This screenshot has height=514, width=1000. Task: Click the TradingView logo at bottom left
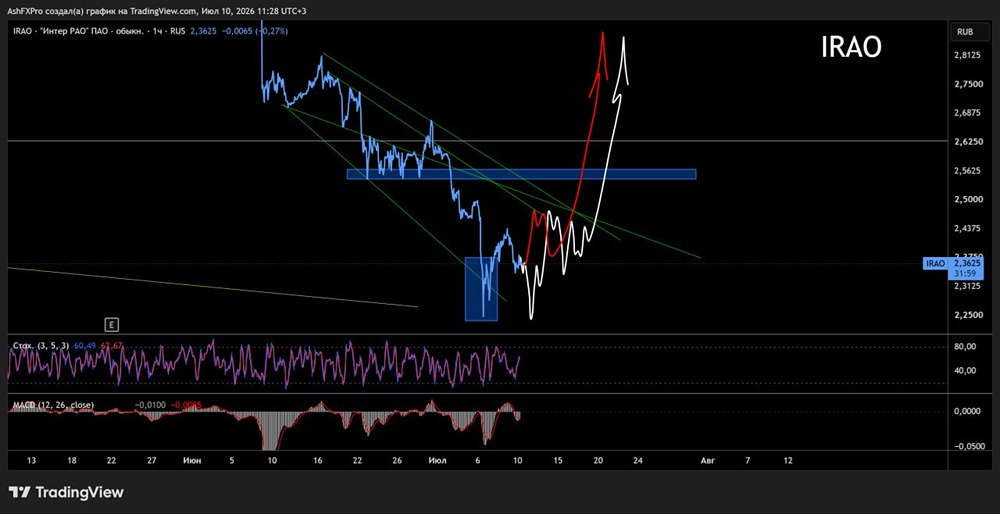[66, 492]
